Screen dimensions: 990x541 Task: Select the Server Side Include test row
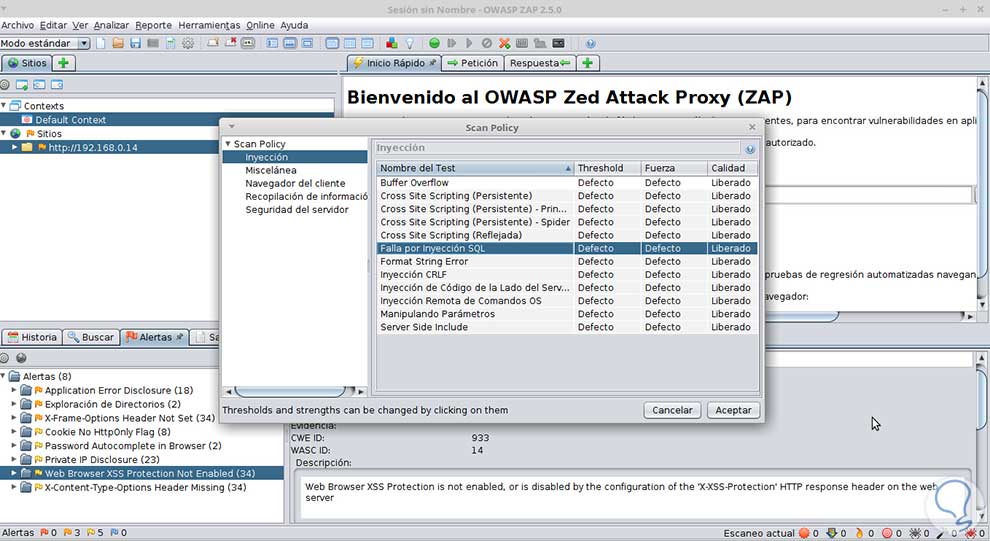[x=567, y=327]
